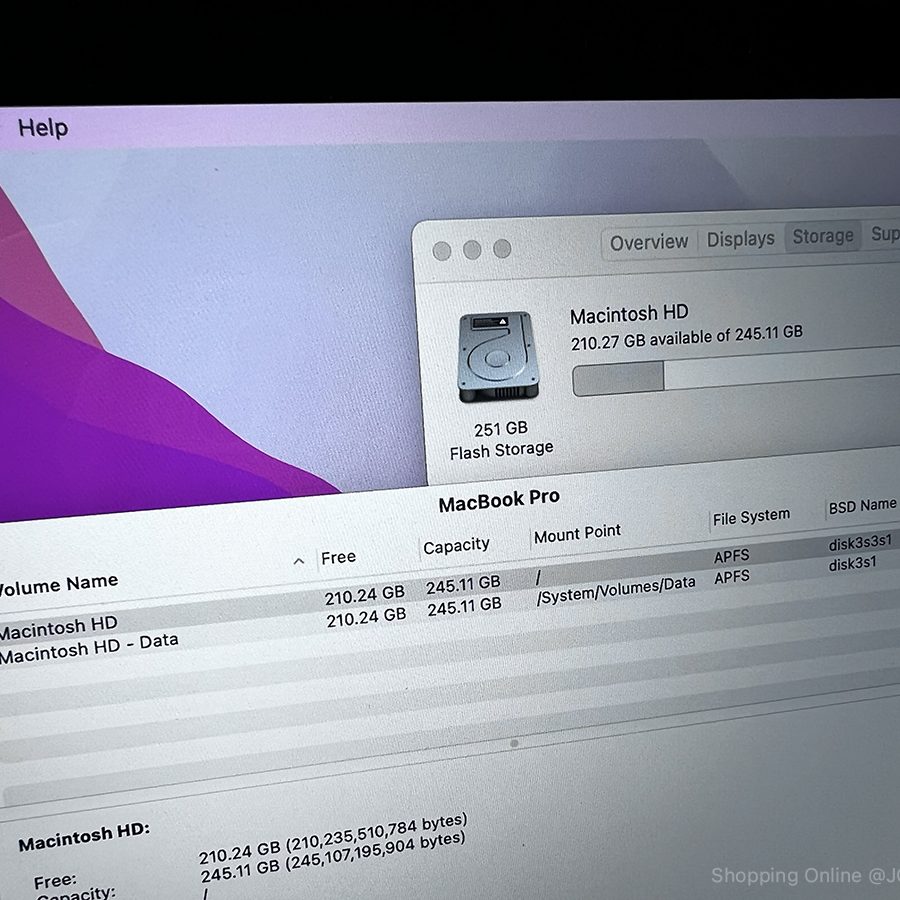The height and width of the screenshot is (900, 900).
Task: Click the Macintosh HD title in the Storage pane
Action: 629,315
